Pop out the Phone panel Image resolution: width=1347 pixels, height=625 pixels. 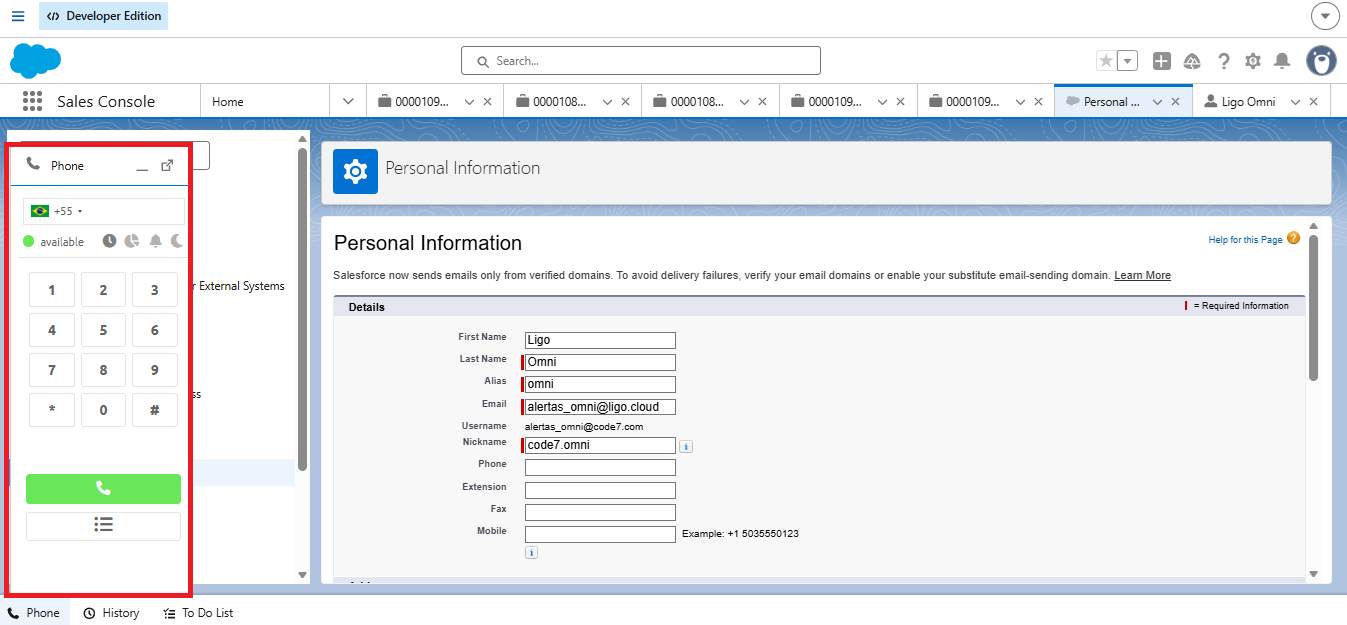(x=167, y=165)
